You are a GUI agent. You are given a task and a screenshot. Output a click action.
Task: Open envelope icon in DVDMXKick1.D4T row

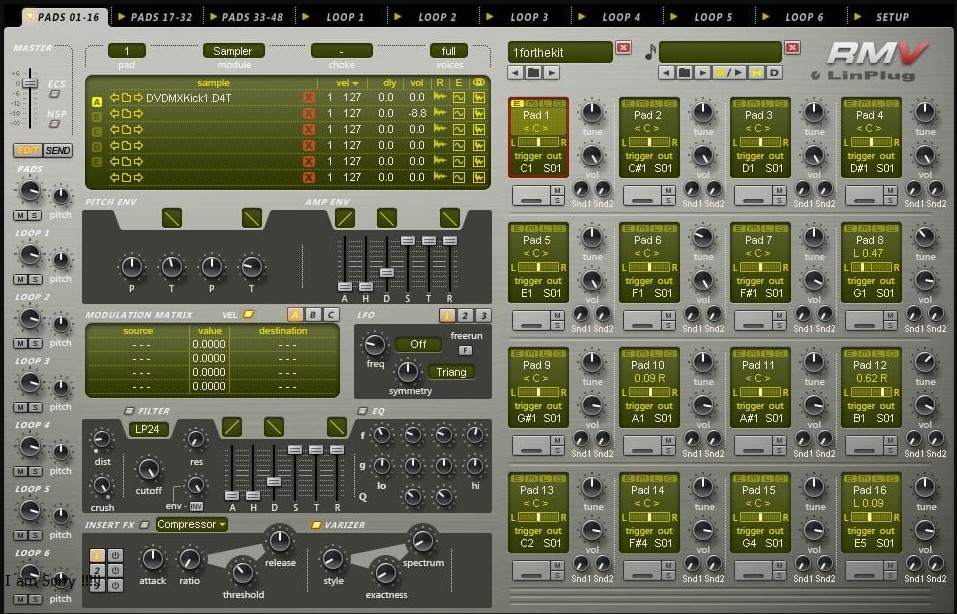[458, 98]
